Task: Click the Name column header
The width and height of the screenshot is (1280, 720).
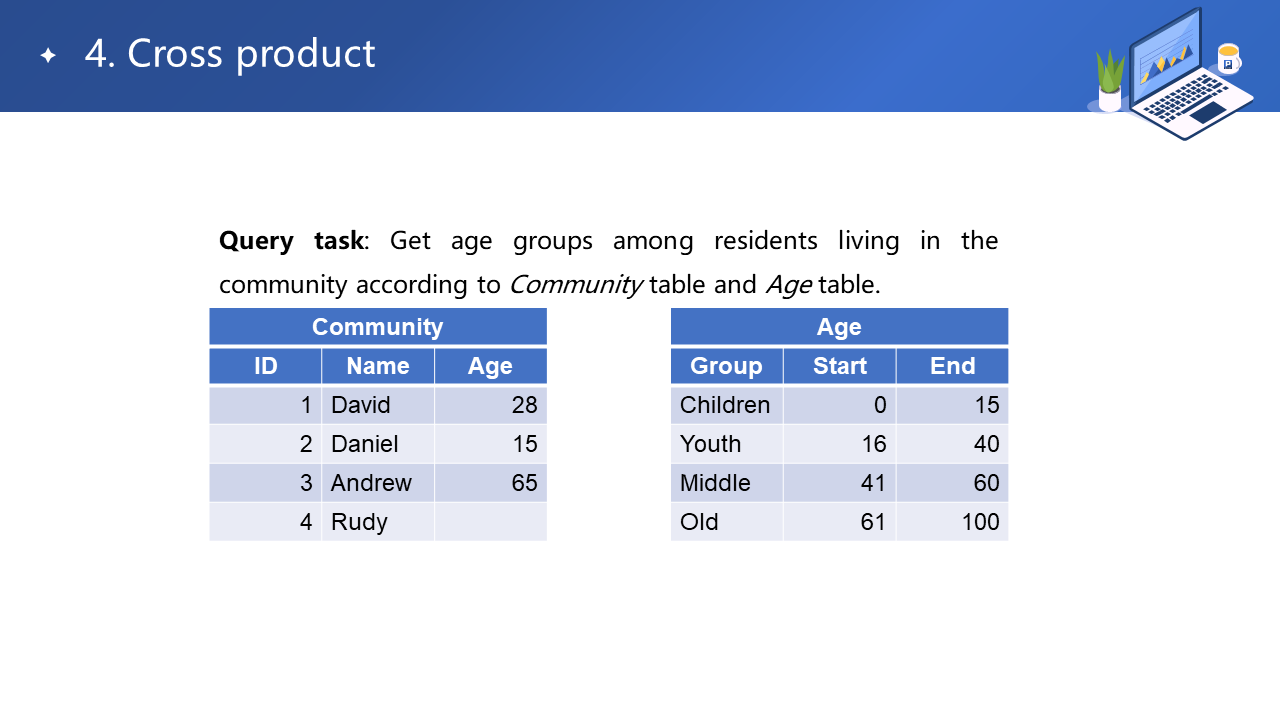Action: coord(378,366)
